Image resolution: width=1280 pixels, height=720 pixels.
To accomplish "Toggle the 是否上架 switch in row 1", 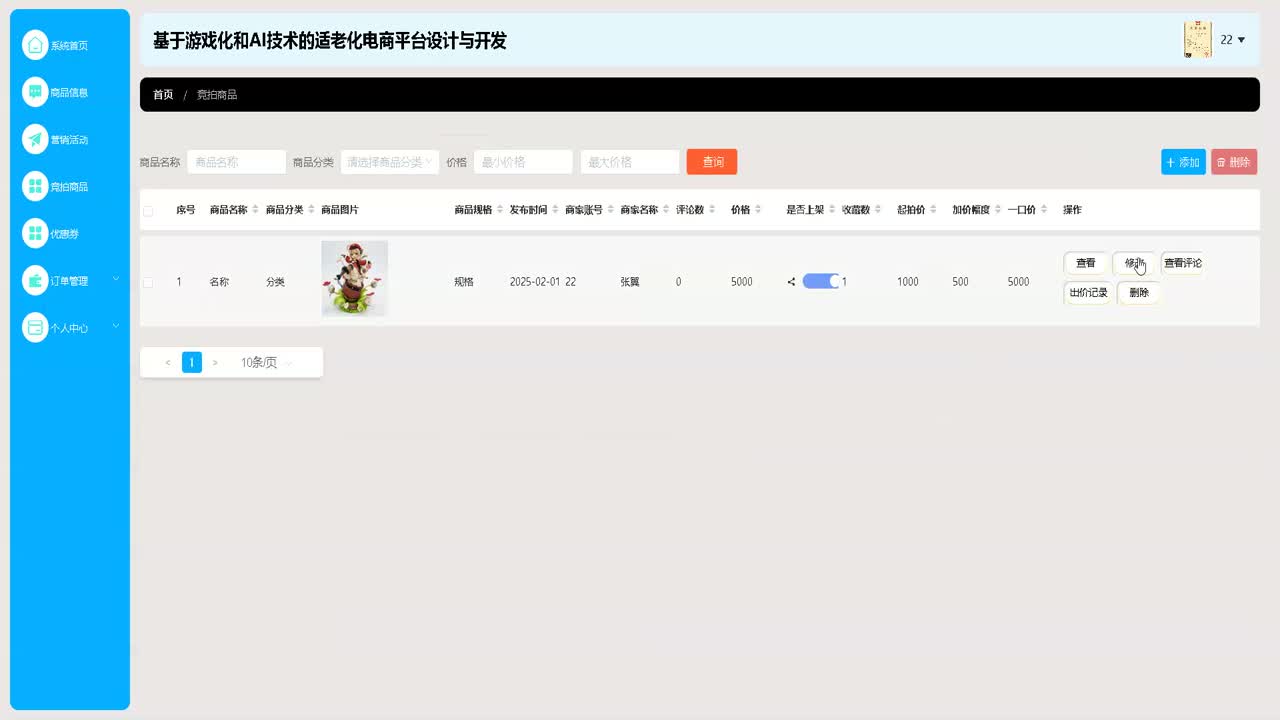I will click(821, 282).
